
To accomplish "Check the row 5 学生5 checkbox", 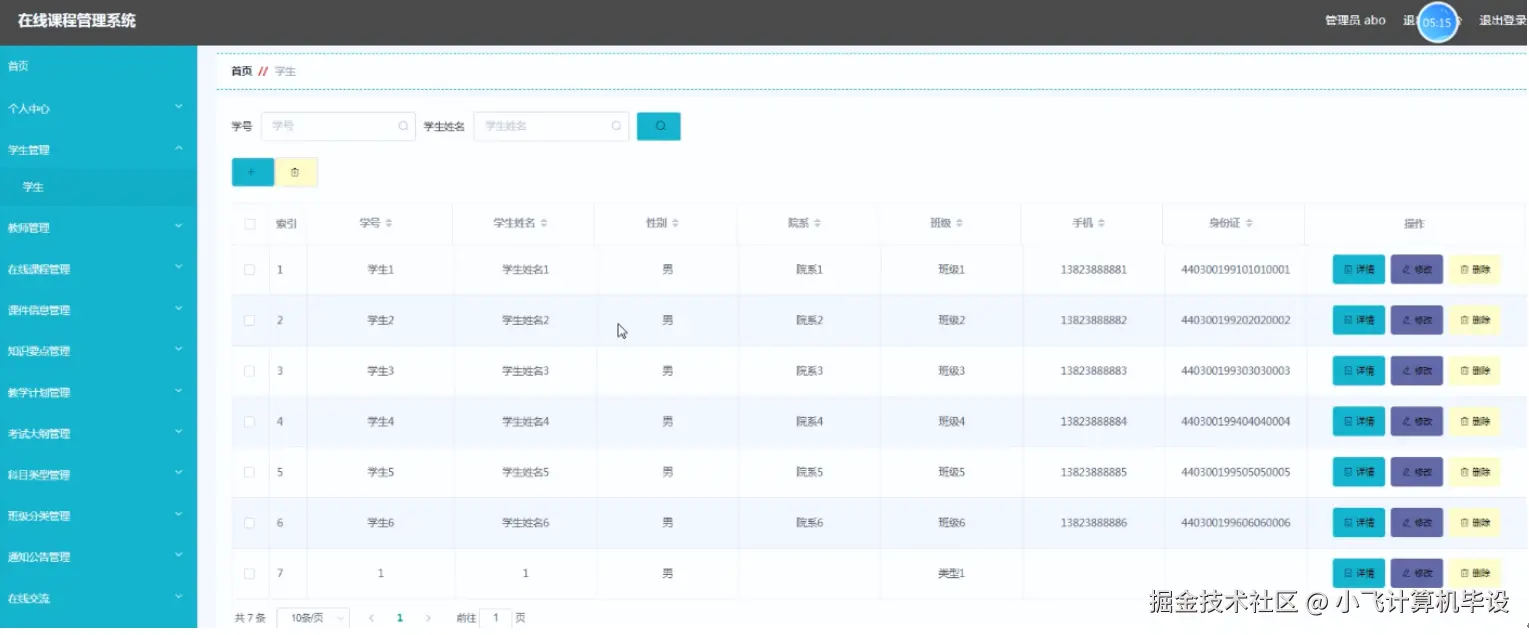I will (x=250, y=472).
